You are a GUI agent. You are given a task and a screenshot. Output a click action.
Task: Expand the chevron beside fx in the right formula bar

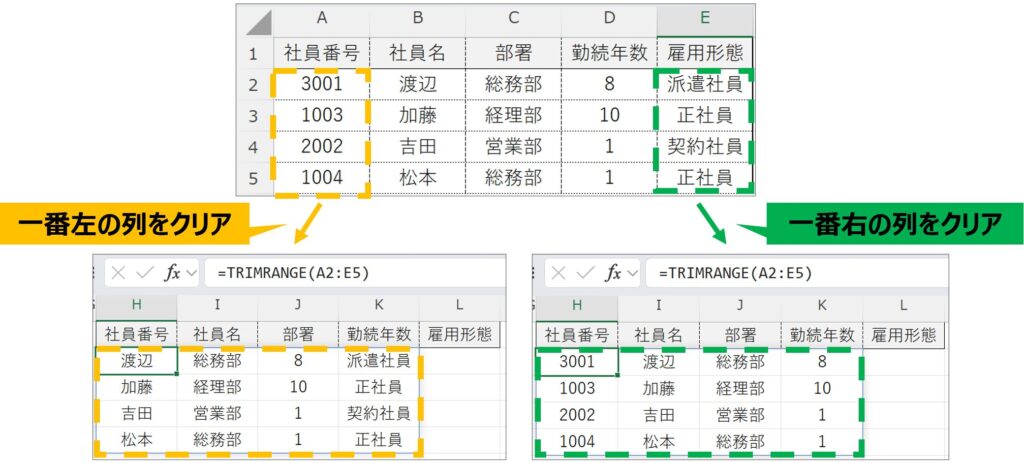[x=632, y=273]
